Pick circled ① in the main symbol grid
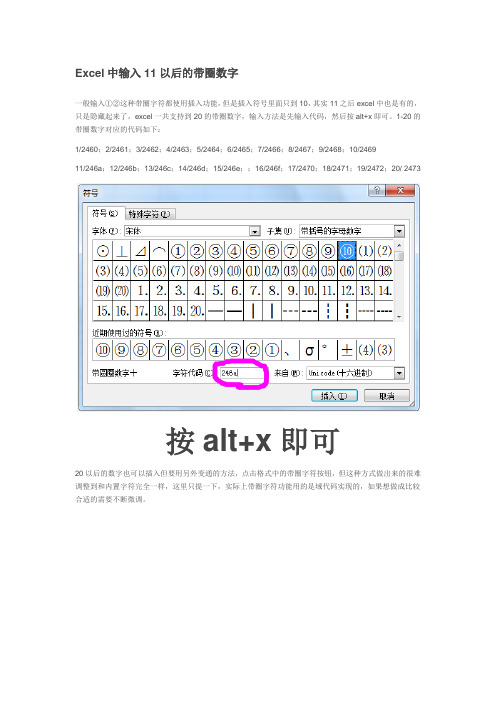Image resolution: width=496 pixels, height=702 pixels. pyautogui.click(x=178, y=251)
